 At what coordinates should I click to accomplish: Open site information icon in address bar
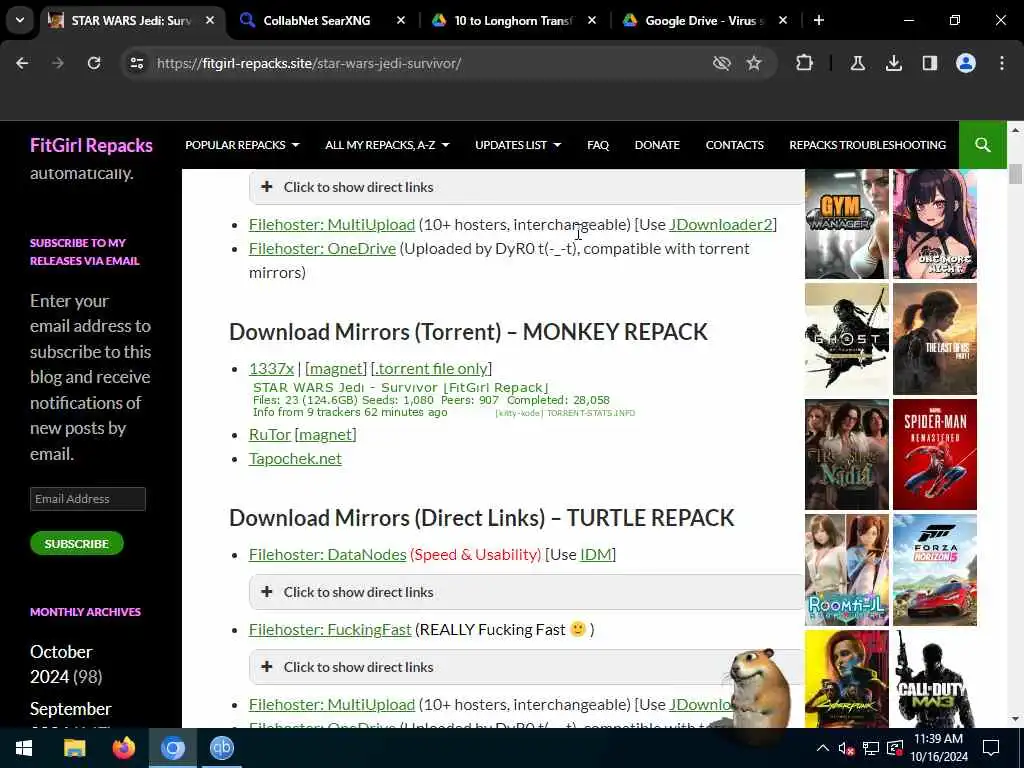pyautogui.click(x=136, y=63)
